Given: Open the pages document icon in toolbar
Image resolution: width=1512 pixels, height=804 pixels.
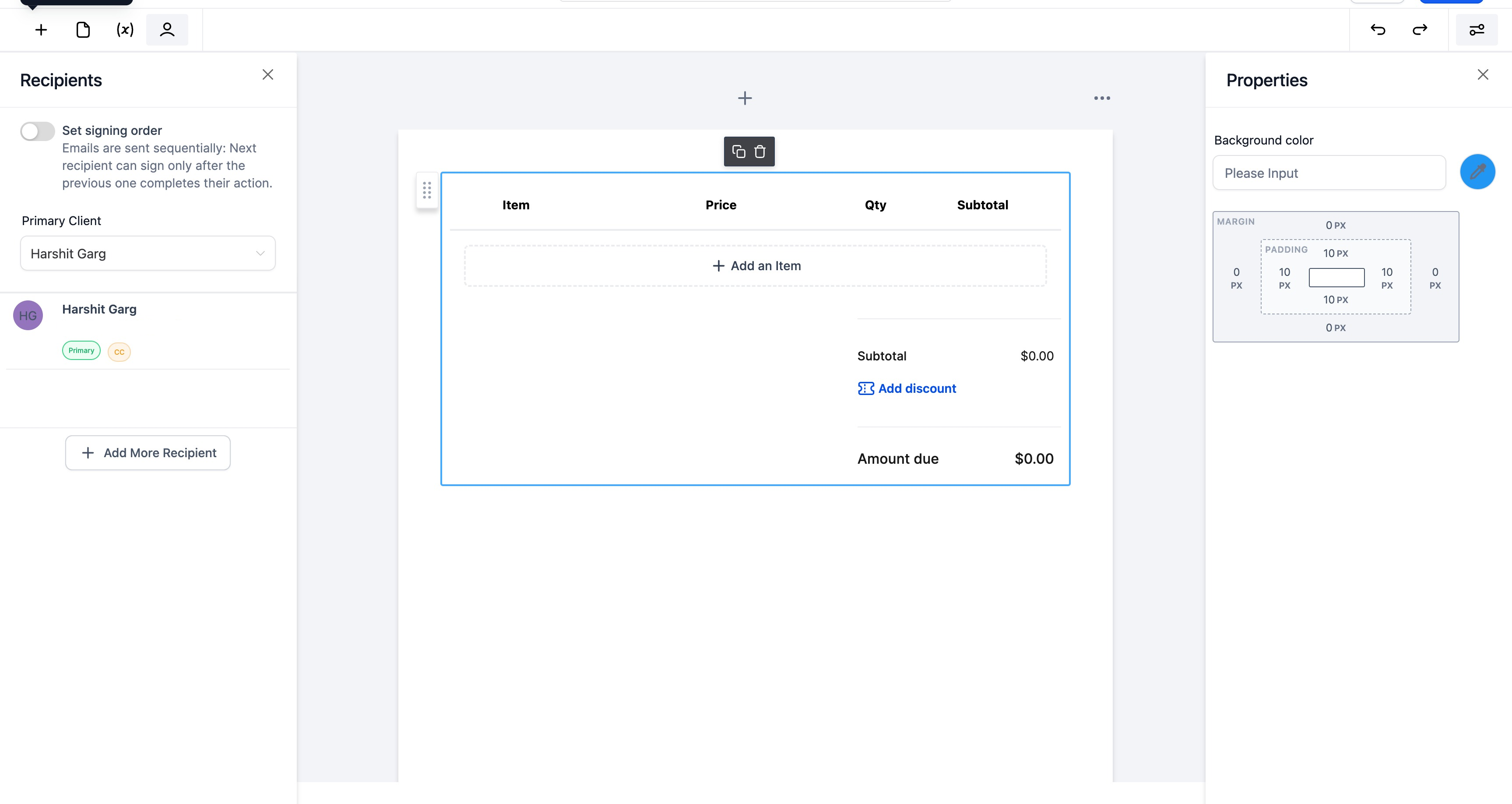Looking at the screenshot, I should coord(83,30).
